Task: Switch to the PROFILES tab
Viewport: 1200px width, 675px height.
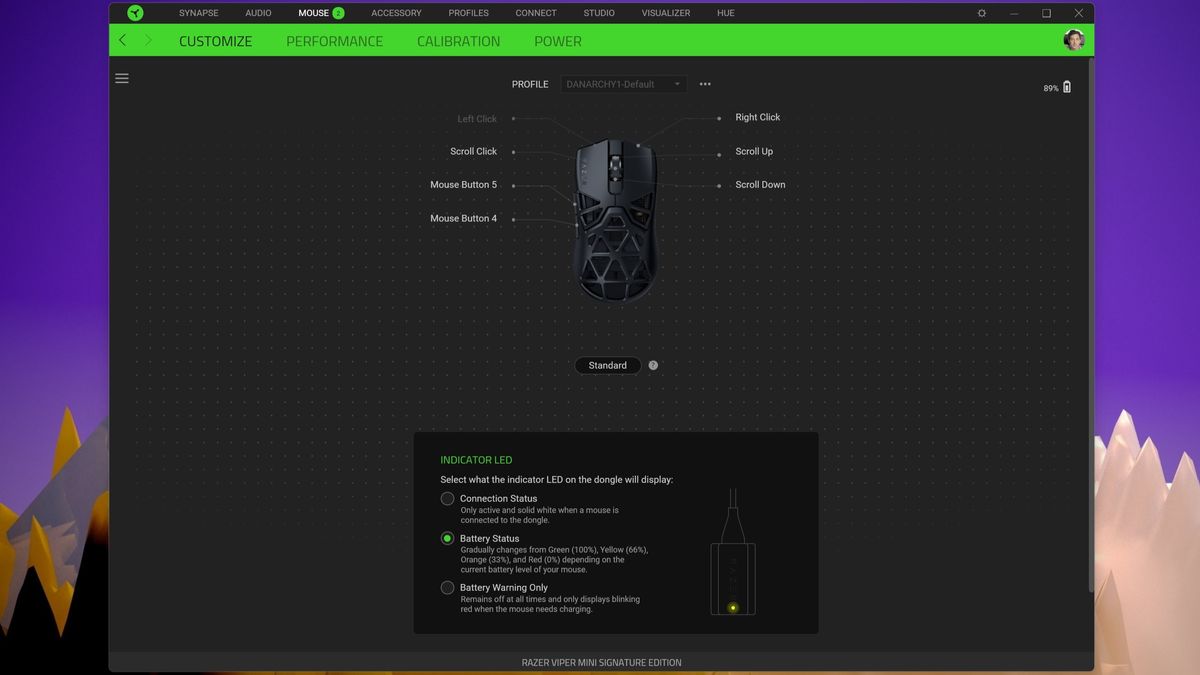Action: pos(468,13)
